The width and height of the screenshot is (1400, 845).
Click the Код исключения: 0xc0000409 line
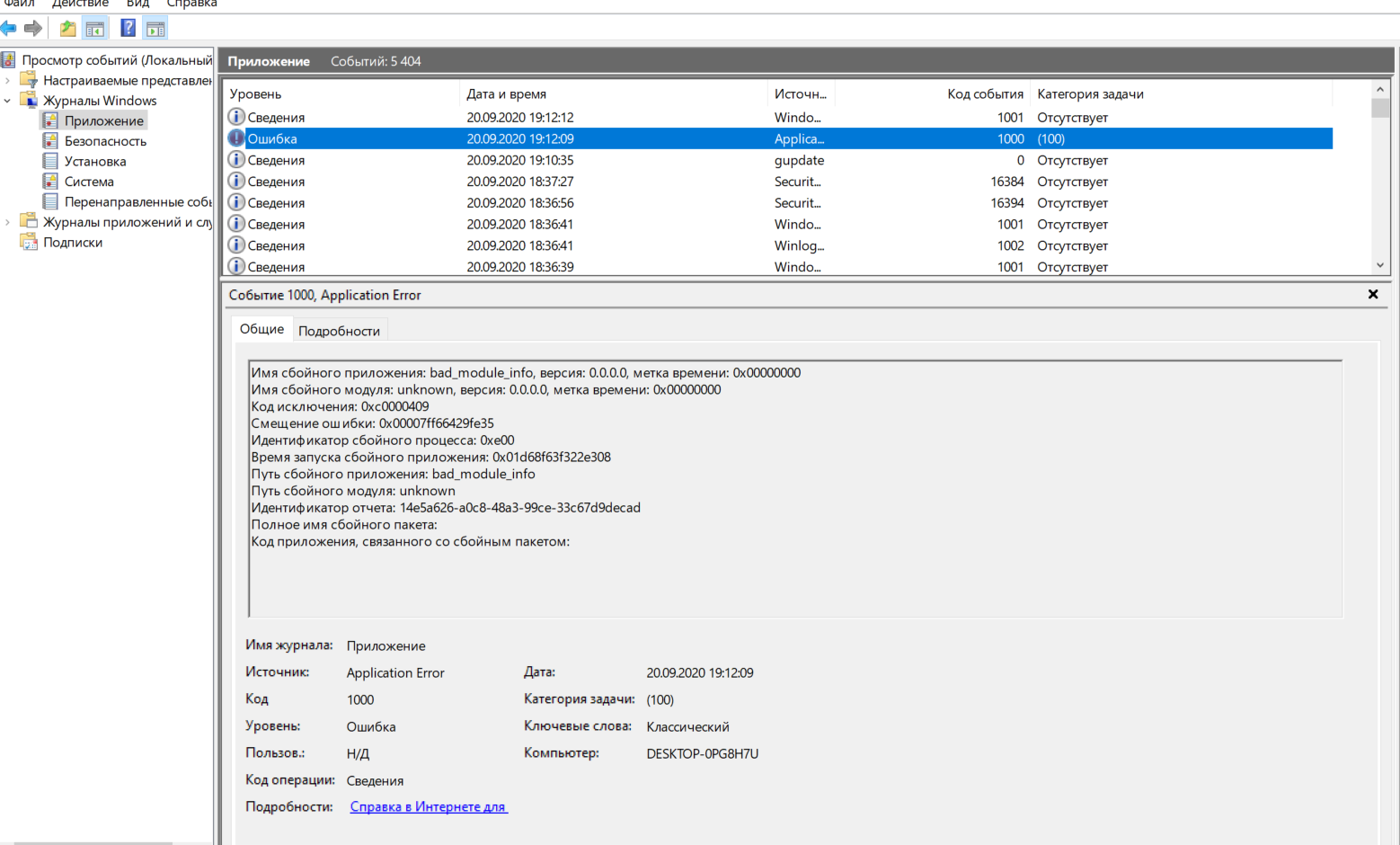[x=340, y=406]
